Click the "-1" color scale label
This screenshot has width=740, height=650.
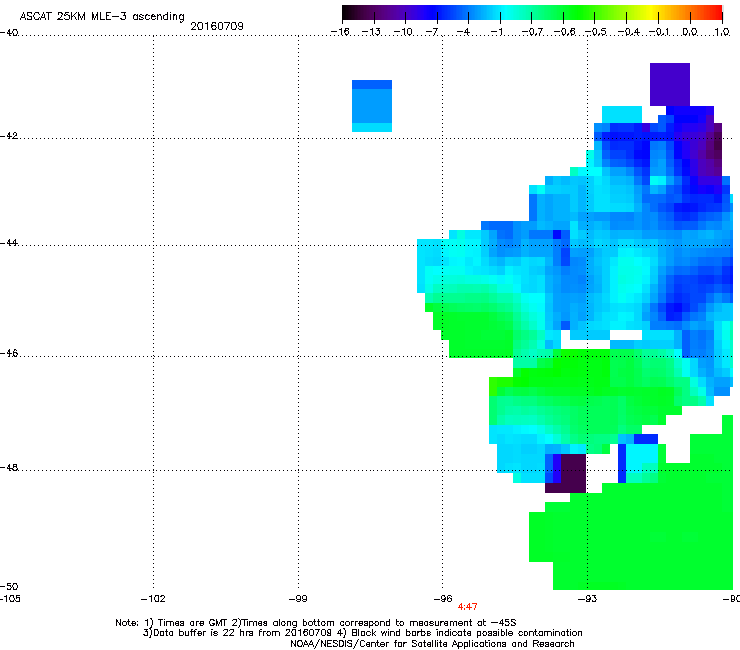[x=496, y=32]
